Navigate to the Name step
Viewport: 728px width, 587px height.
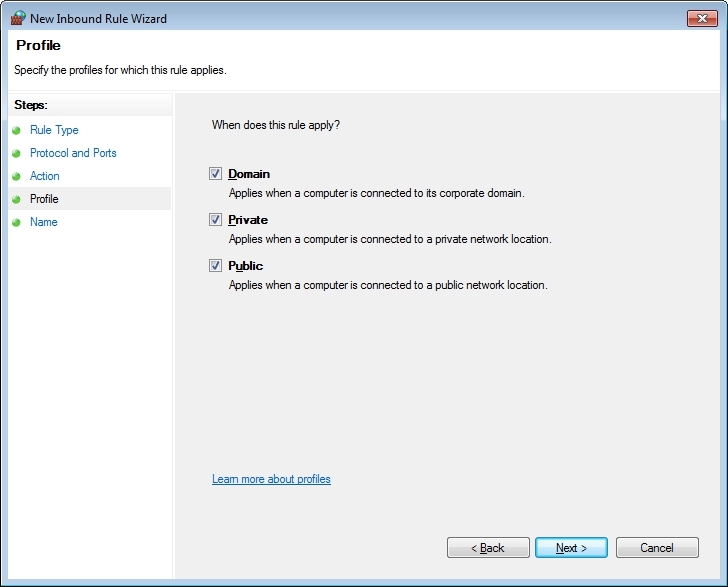[44, 222]
